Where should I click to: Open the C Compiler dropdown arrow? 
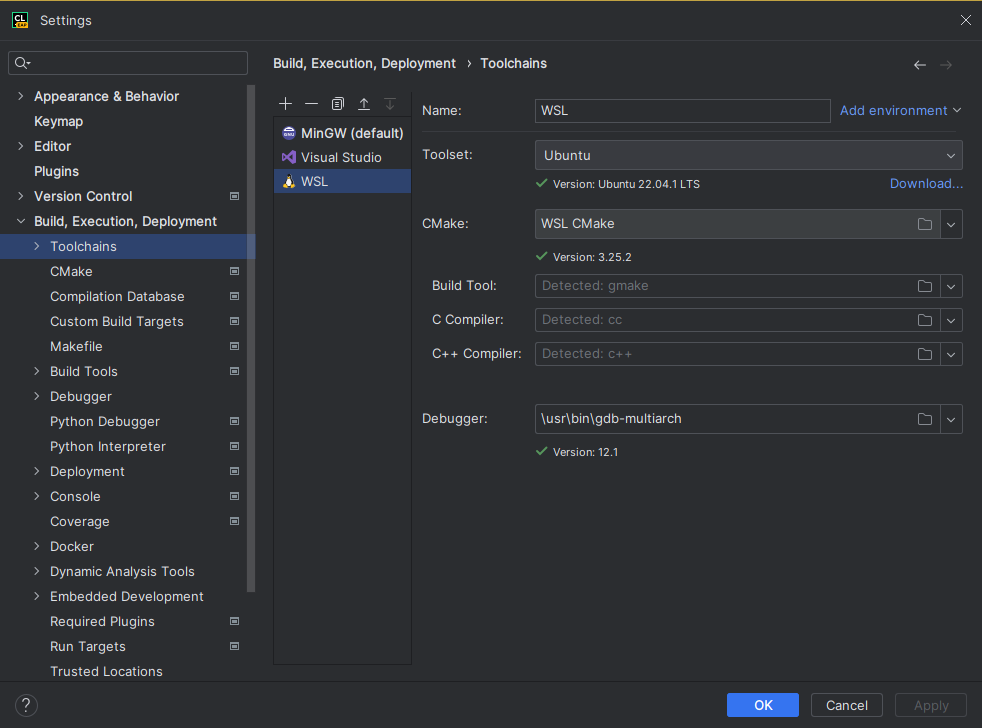[951, 320]
